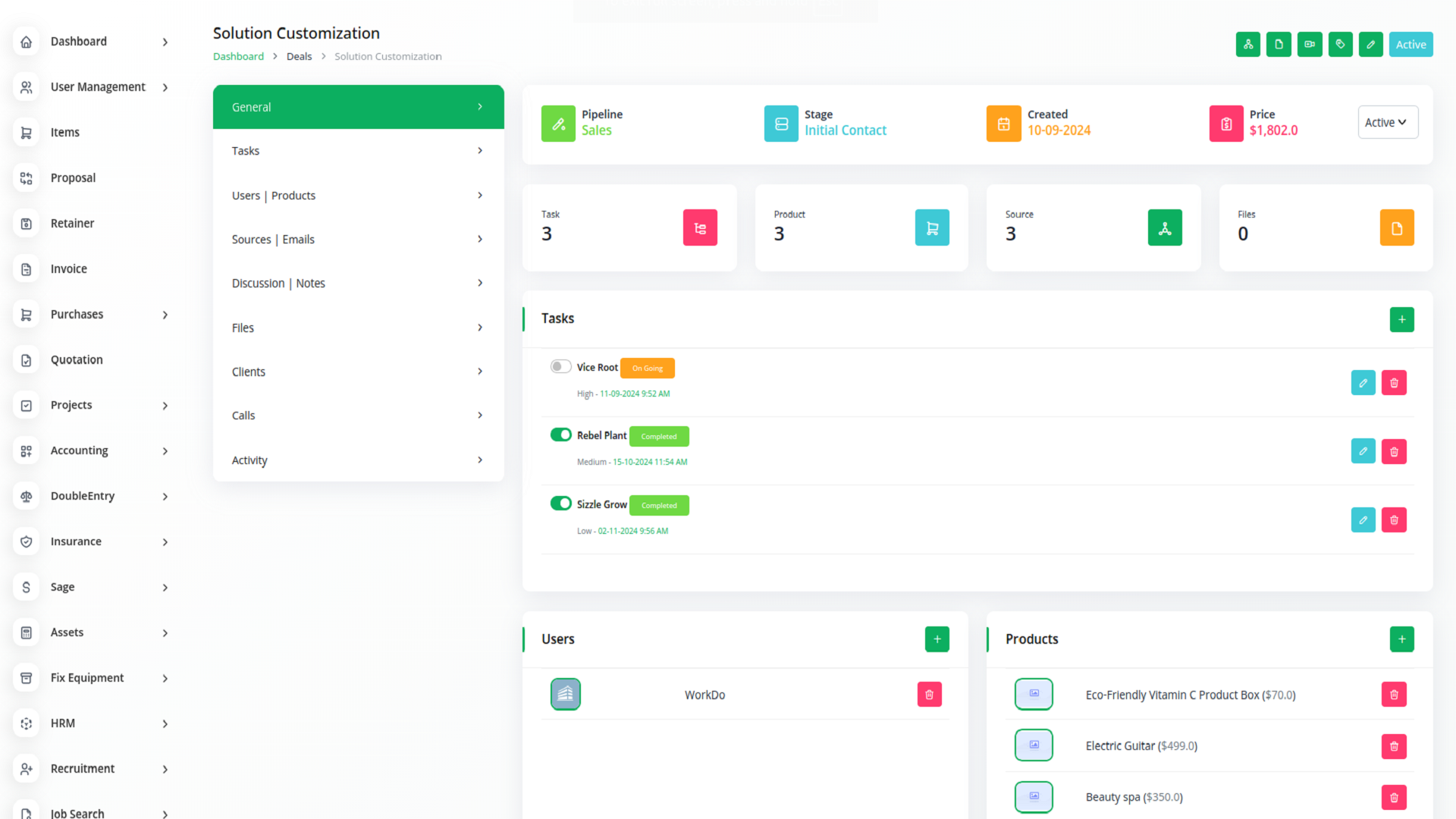This screenshot has width=1456, height=819.
Task: Open the Discussion | Notes section
Action: pyautogui.click(x=358, y=284)
